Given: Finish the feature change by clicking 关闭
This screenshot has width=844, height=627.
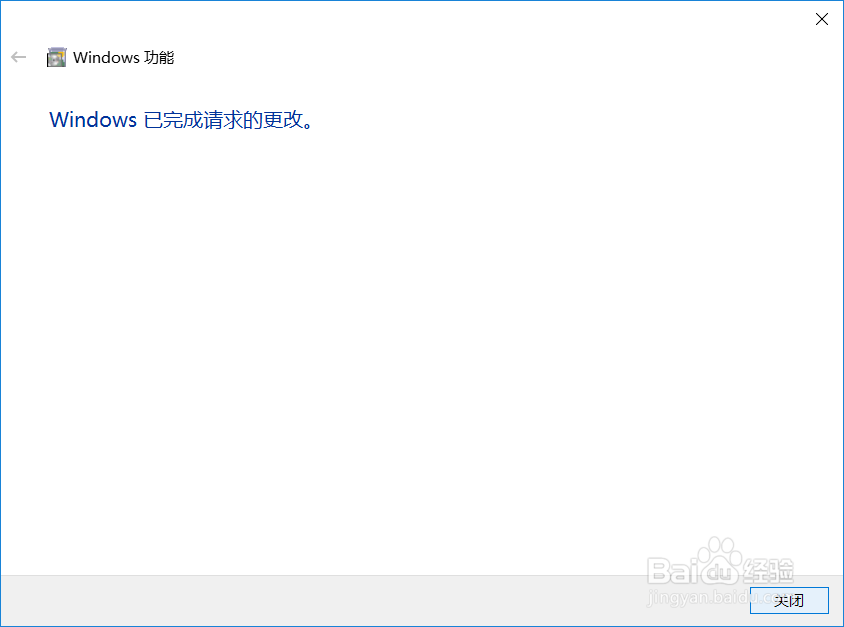Looking at the screenshot, I should (789, 600).
